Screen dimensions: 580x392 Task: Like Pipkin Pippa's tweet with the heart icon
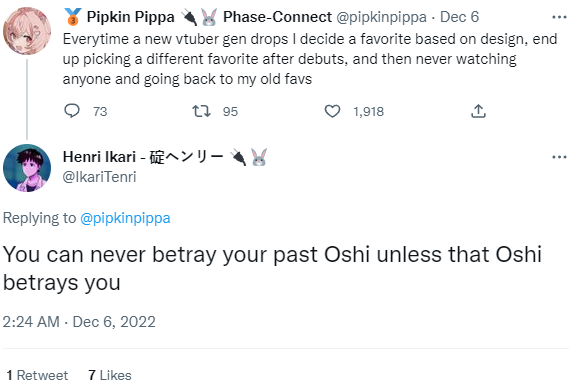point(332,111)
